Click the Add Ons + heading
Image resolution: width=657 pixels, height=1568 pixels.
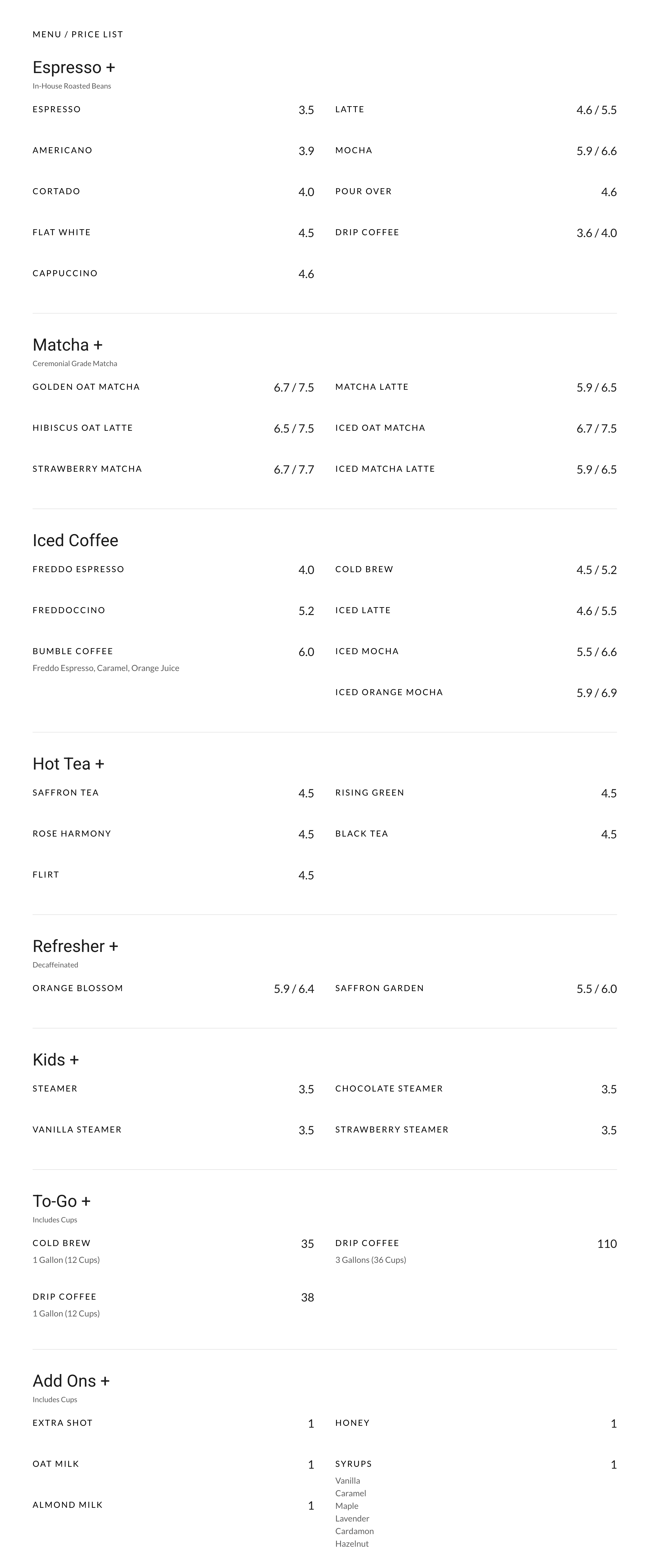(71, 1381)
